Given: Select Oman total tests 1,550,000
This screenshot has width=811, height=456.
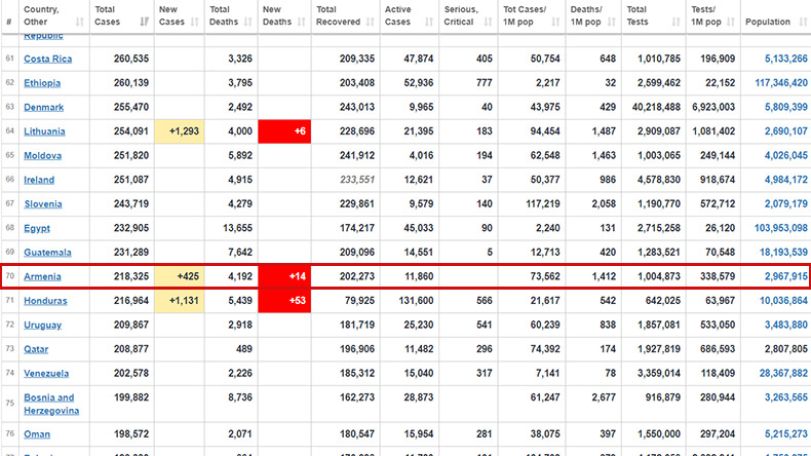Looking at the screenshot, I should tap(658, 434).
